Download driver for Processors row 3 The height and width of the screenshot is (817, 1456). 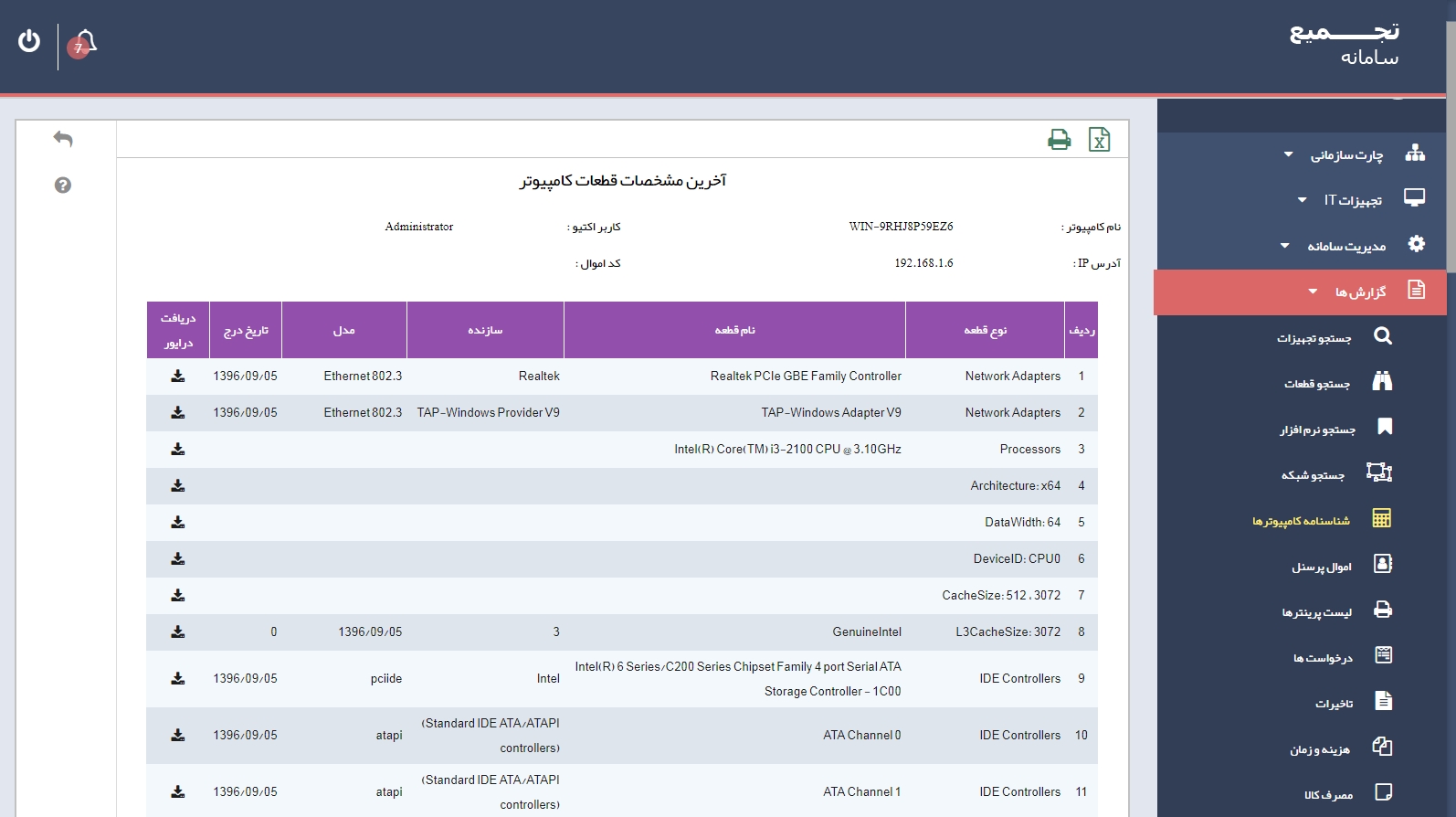tap(178, 450)
